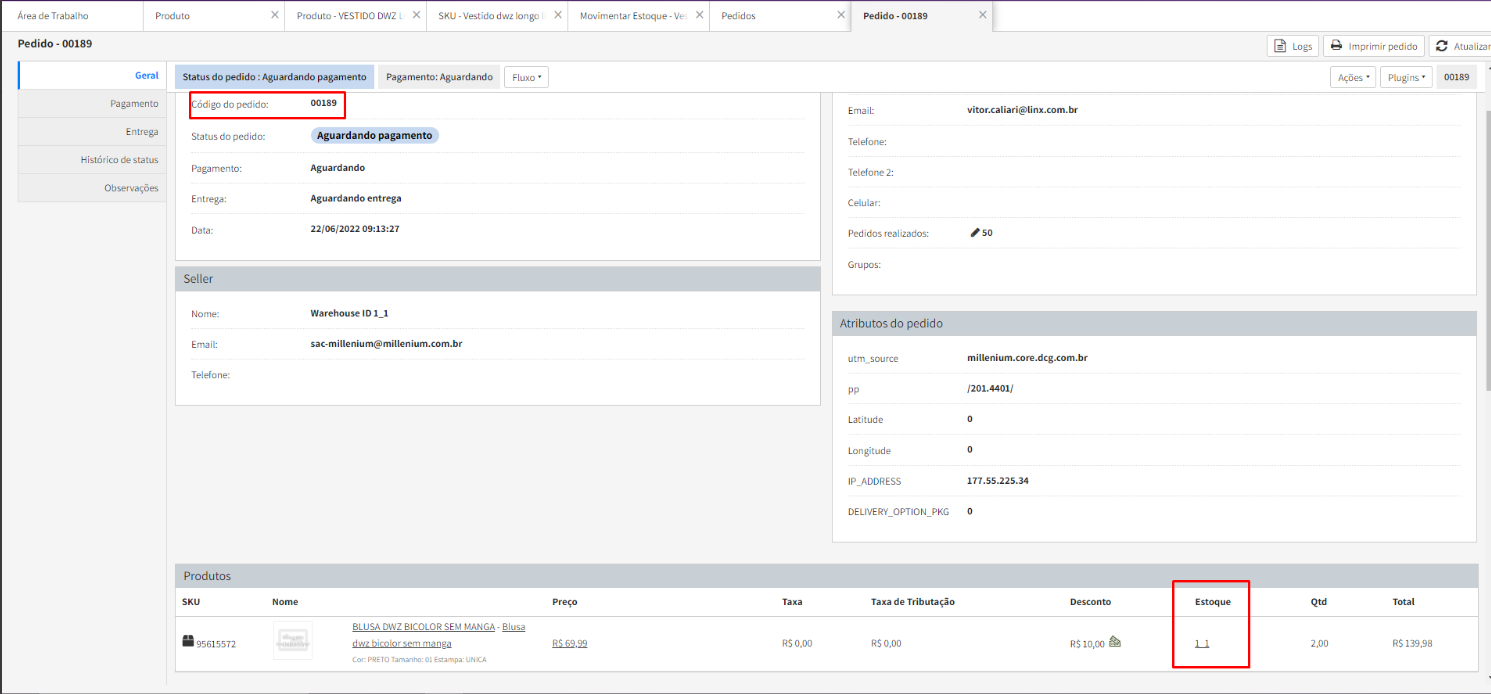1491x694 pixels.
Task: Close the Pedidos tab
Action: pos(841,15)
